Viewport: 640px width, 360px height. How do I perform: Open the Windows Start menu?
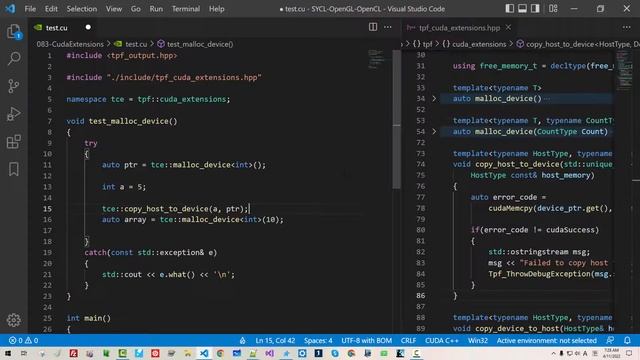coord(8,353)
